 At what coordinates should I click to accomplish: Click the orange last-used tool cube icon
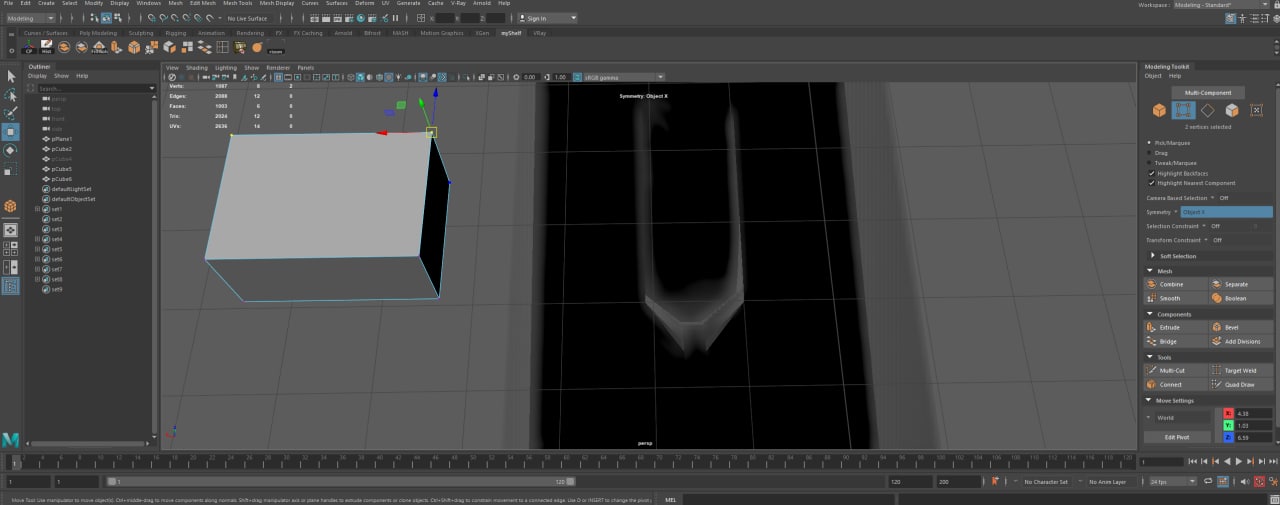coord(10,206)
